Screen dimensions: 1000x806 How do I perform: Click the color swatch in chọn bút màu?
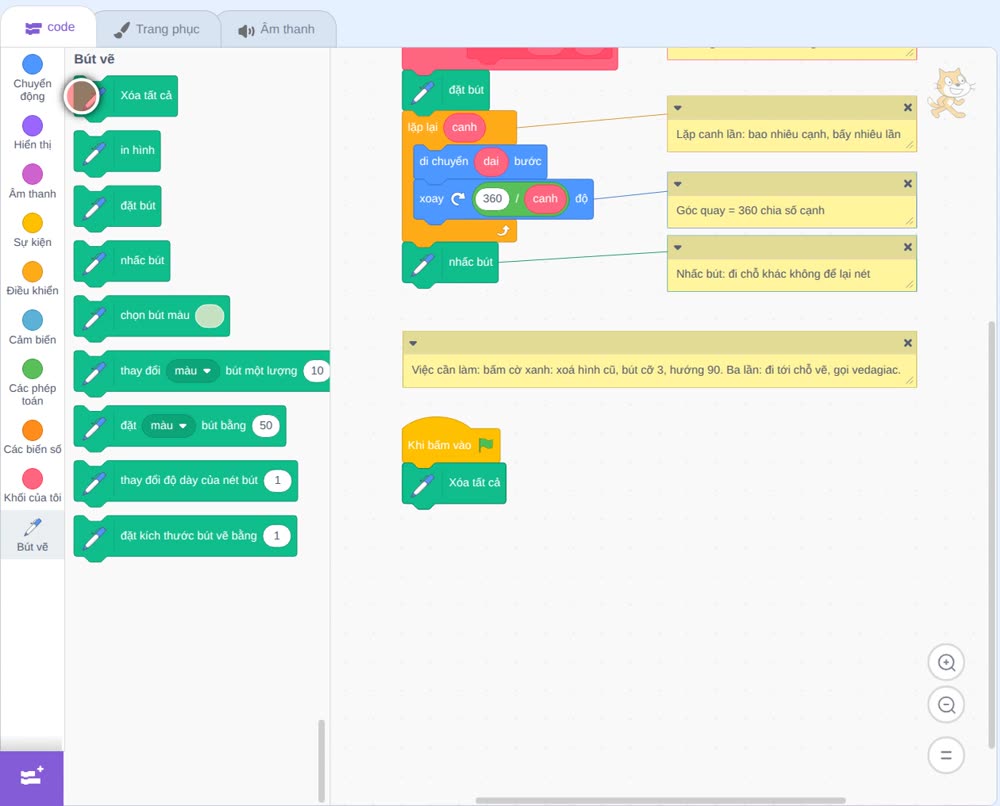pos(210,316)
